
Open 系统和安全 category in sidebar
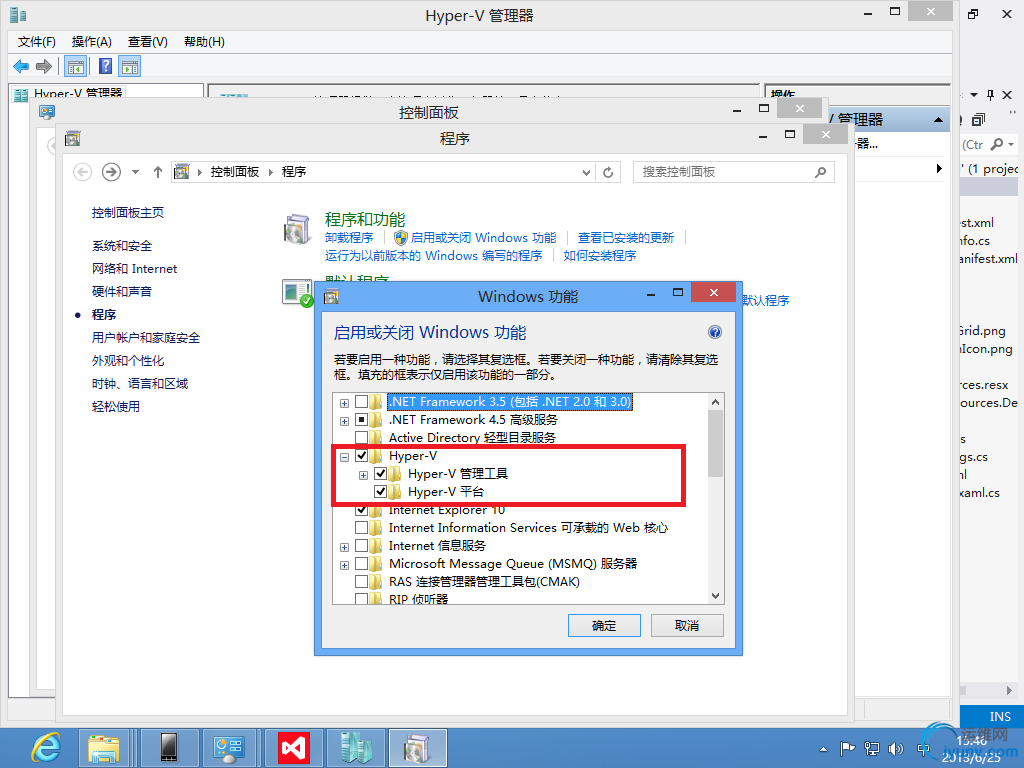pos(122,246)
